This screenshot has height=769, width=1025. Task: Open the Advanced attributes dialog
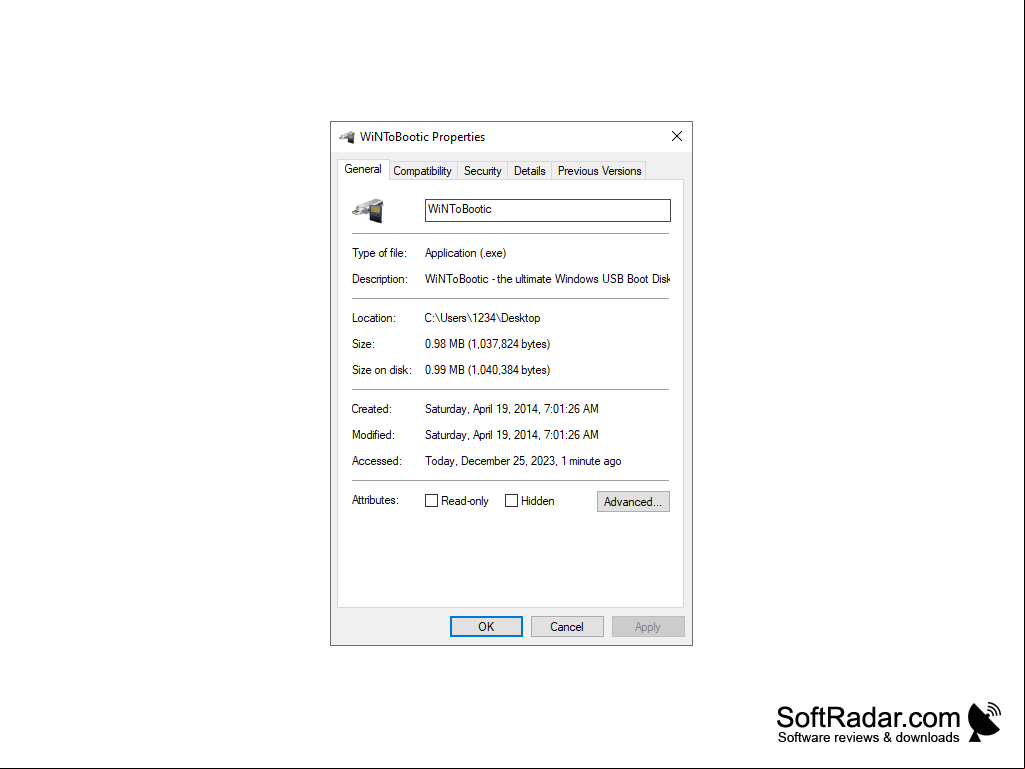click(x=633, y=502)
